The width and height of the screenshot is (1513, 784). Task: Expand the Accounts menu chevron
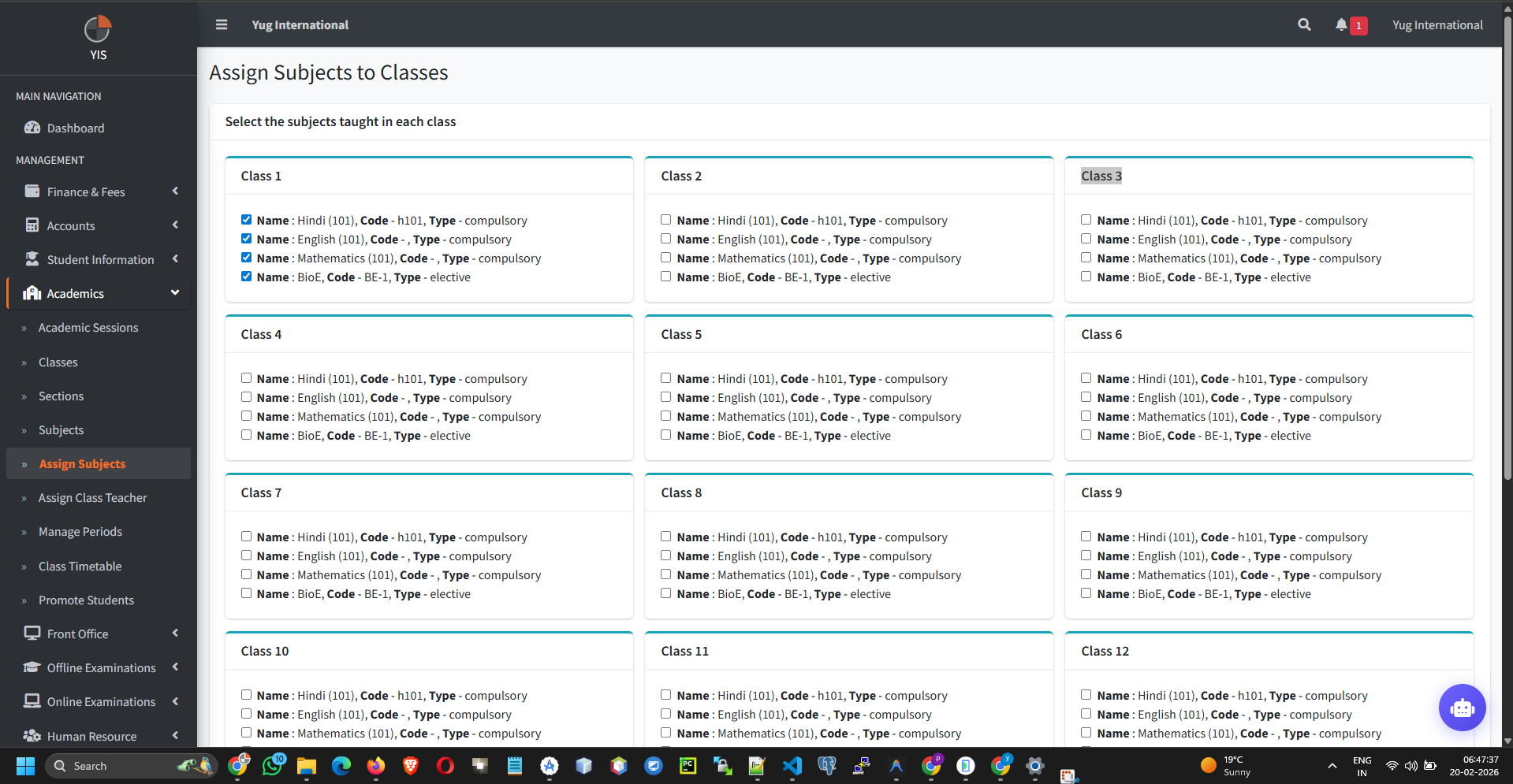tap(174, 225)
